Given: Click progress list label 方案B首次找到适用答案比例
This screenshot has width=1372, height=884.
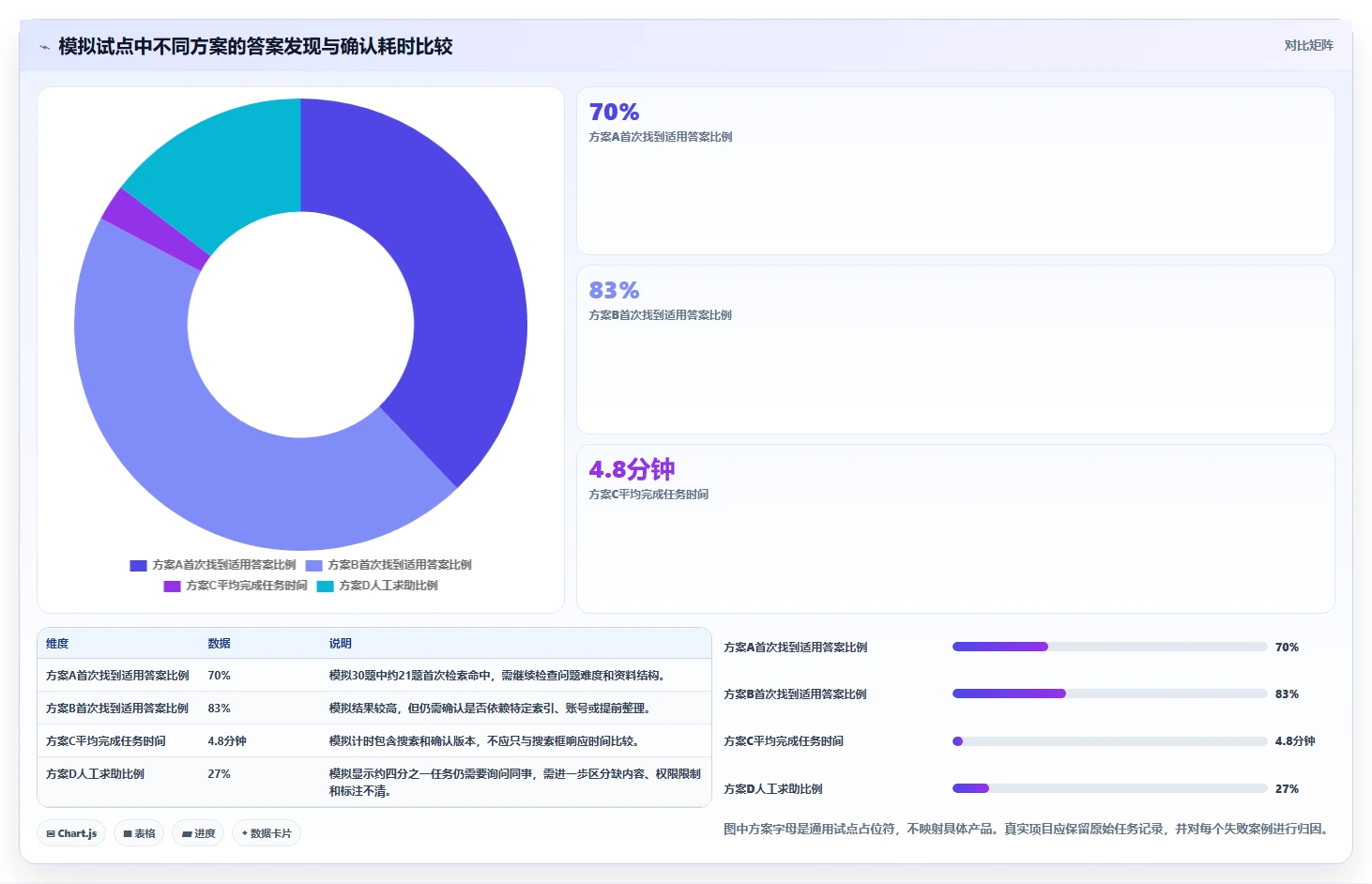Looking at the screenshot, I should coord(795,694).
